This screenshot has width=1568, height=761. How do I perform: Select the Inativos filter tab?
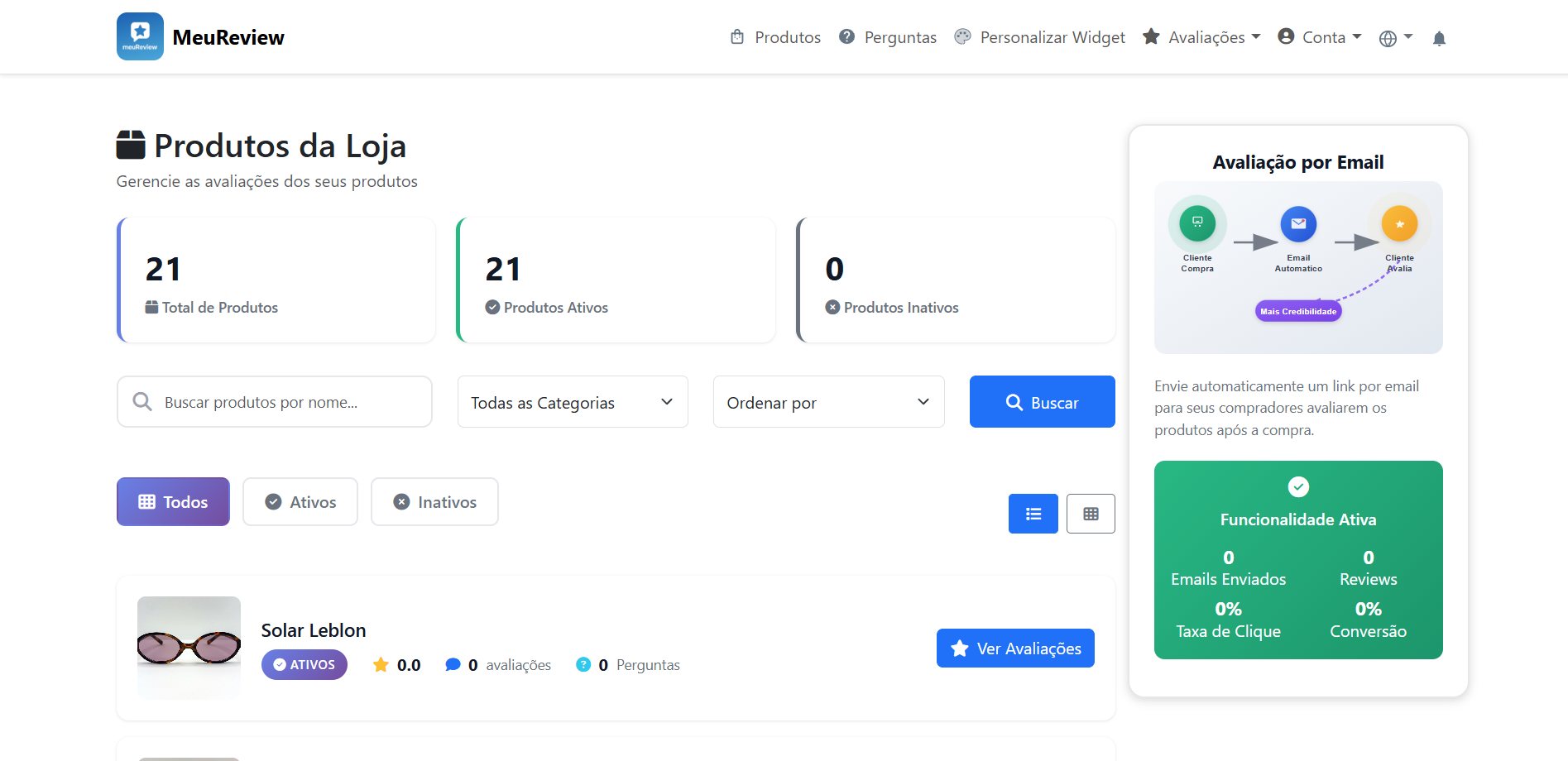[x=434, y=501]
